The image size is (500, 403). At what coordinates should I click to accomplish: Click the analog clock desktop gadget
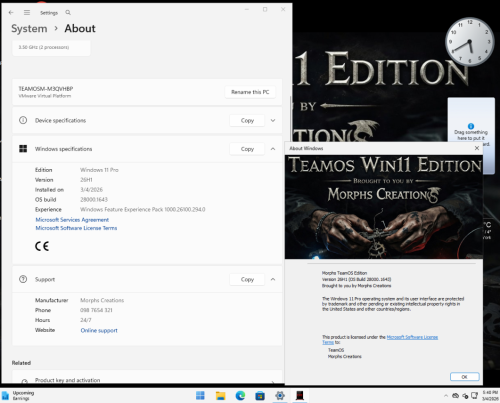tap(469, 42)
